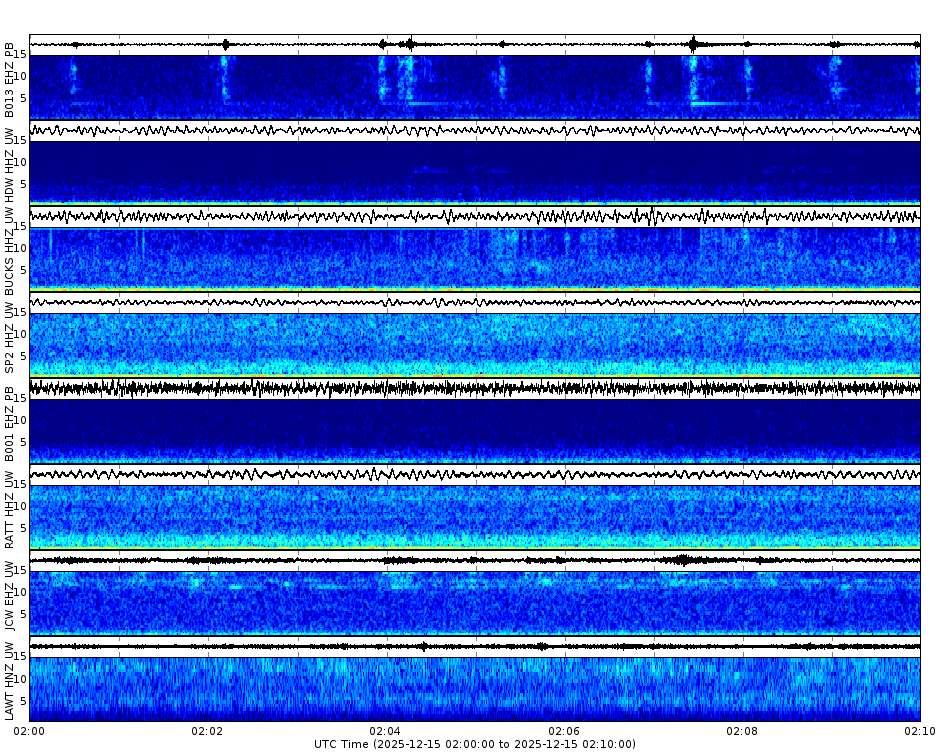Select the BUCKS HHZ UW station label

pyautogui.click(x=9, y=248)
